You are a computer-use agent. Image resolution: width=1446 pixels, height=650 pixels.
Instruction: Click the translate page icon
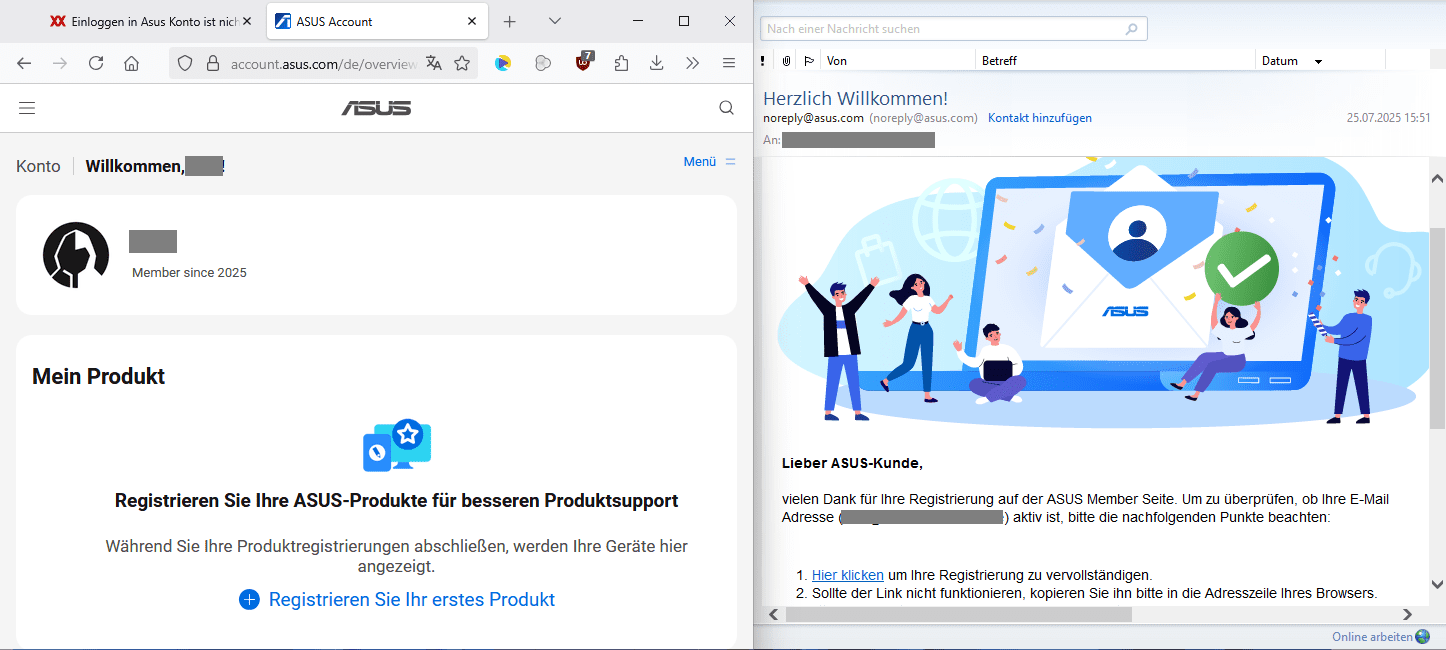(x=433, y=63)
